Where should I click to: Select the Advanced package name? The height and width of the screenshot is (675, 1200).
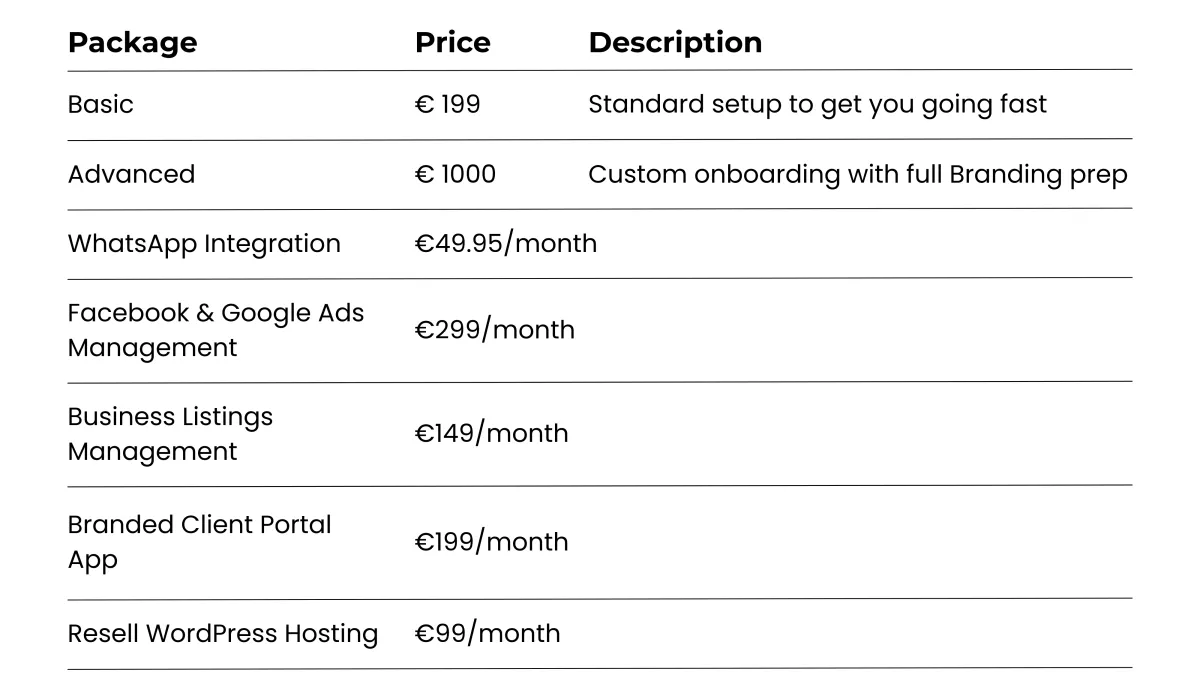131,174
